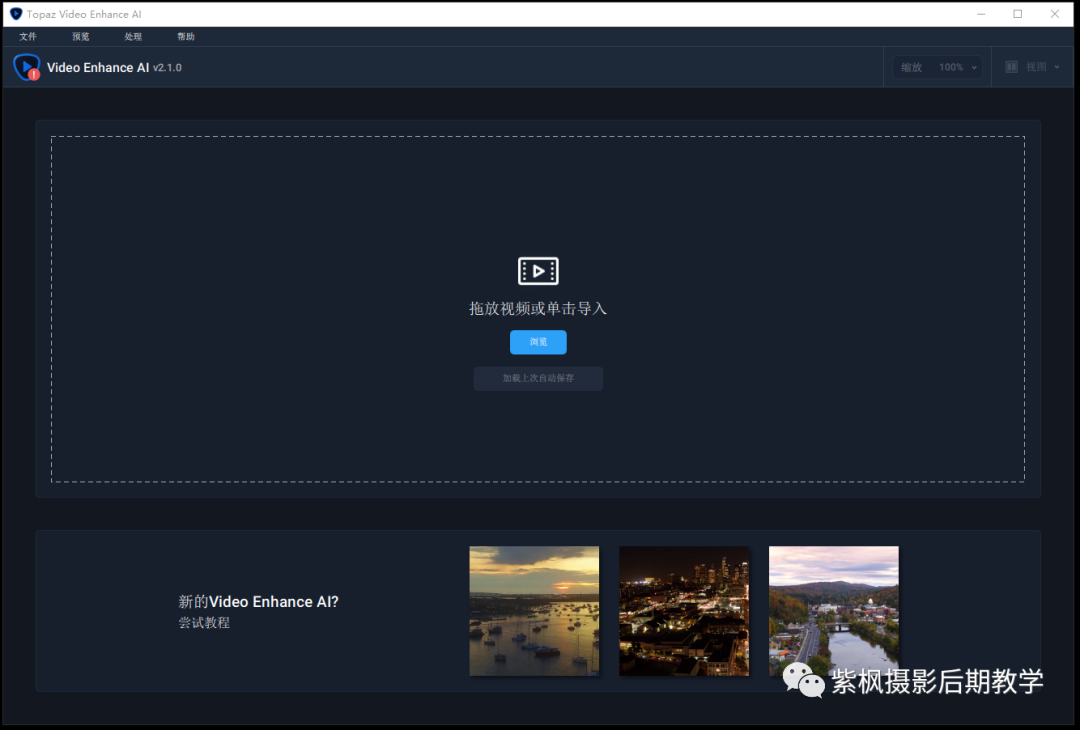Close the Topaz Video Enhance AI window

[x=1055, y=14]
